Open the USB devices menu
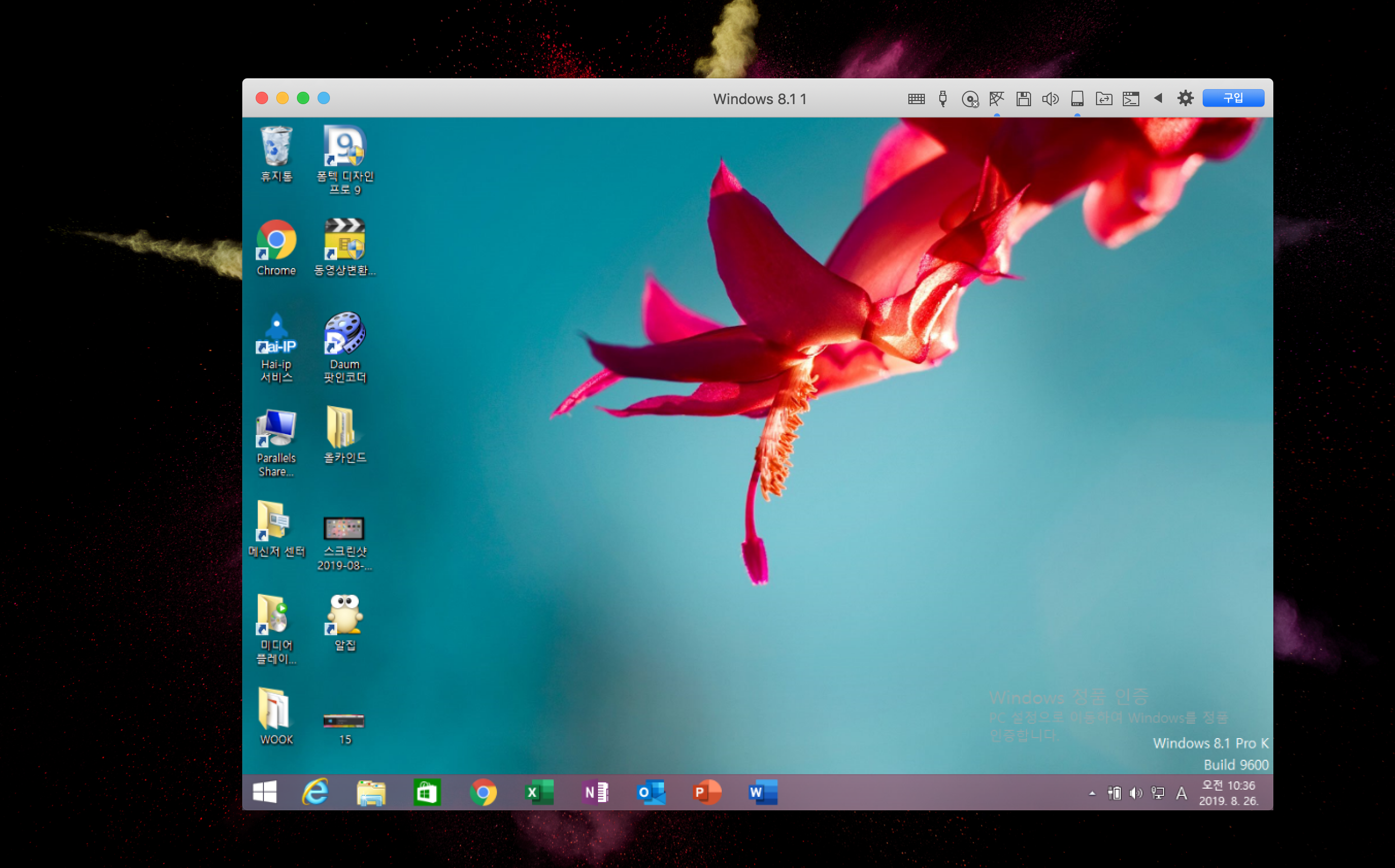The height and width of the screenshot is (868, 1395). point(942,99)
